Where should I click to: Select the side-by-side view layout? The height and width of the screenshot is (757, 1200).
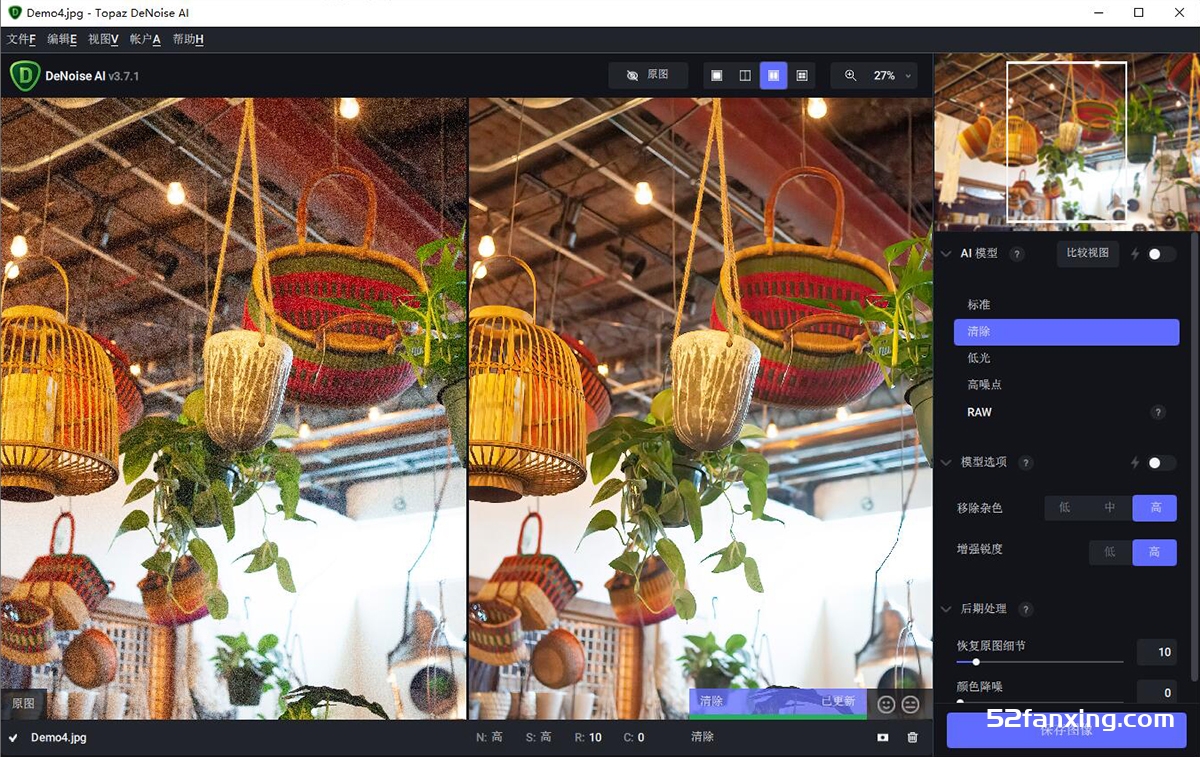click(x=773, y=76)
